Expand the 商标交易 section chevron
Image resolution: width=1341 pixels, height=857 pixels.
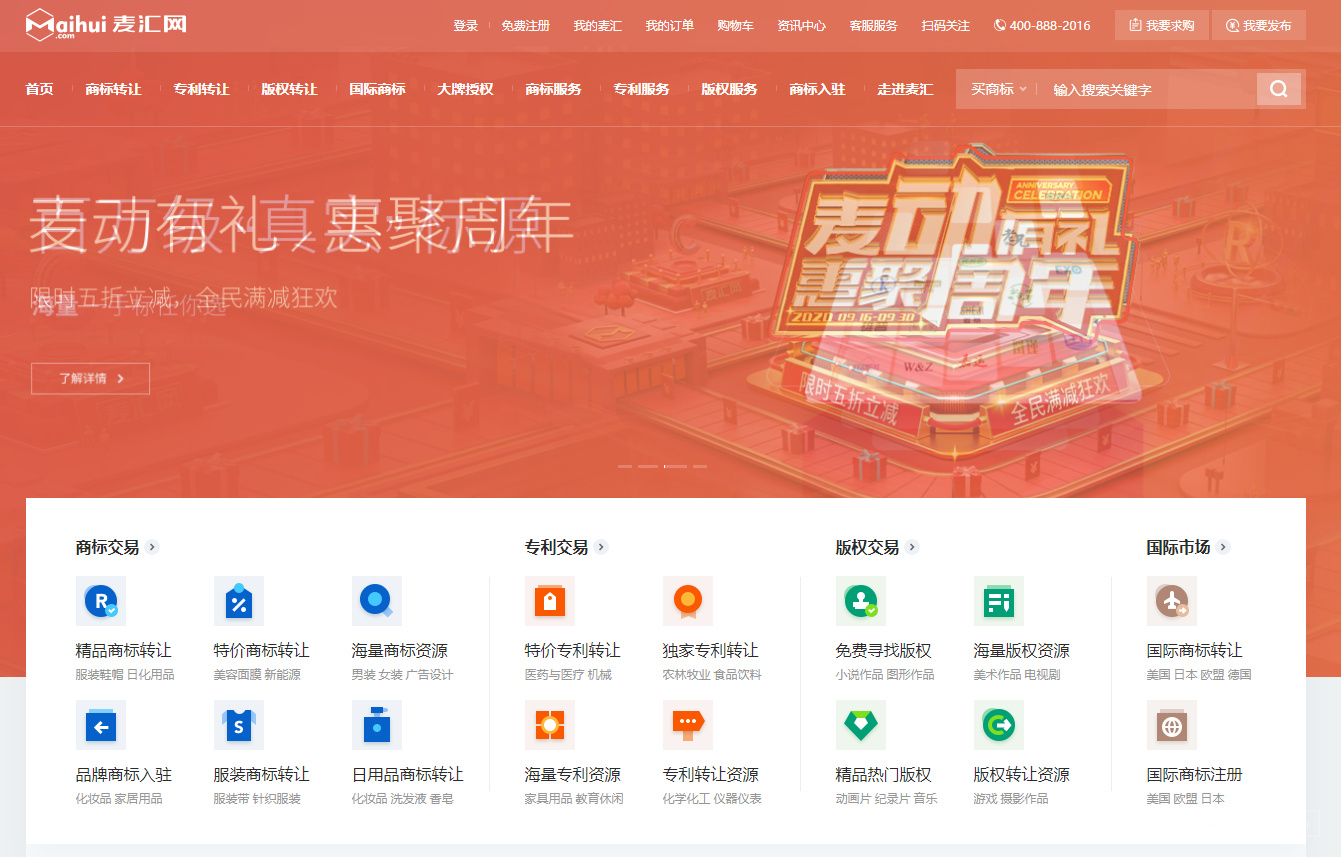[152, 547]
